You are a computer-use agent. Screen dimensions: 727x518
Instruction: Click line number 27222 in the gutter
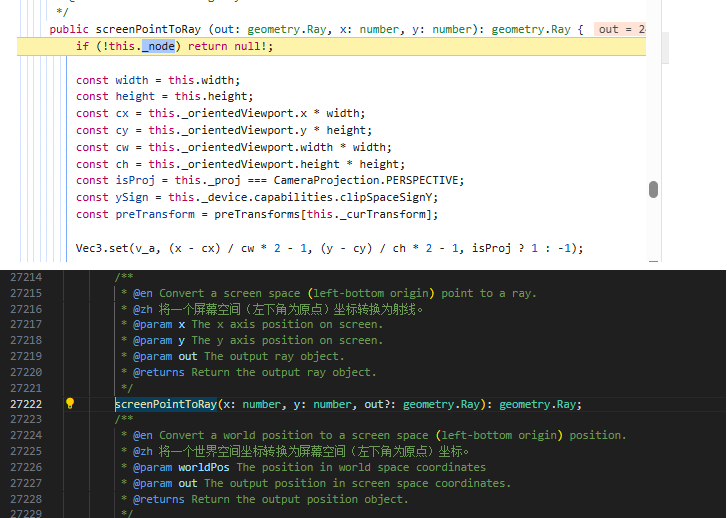click(26, 404)
